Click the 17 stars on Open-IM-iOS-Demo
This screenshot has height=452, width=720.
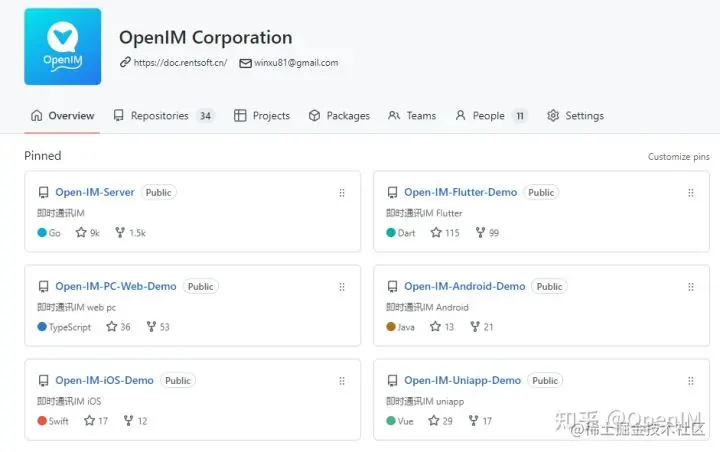click(96, 421)
